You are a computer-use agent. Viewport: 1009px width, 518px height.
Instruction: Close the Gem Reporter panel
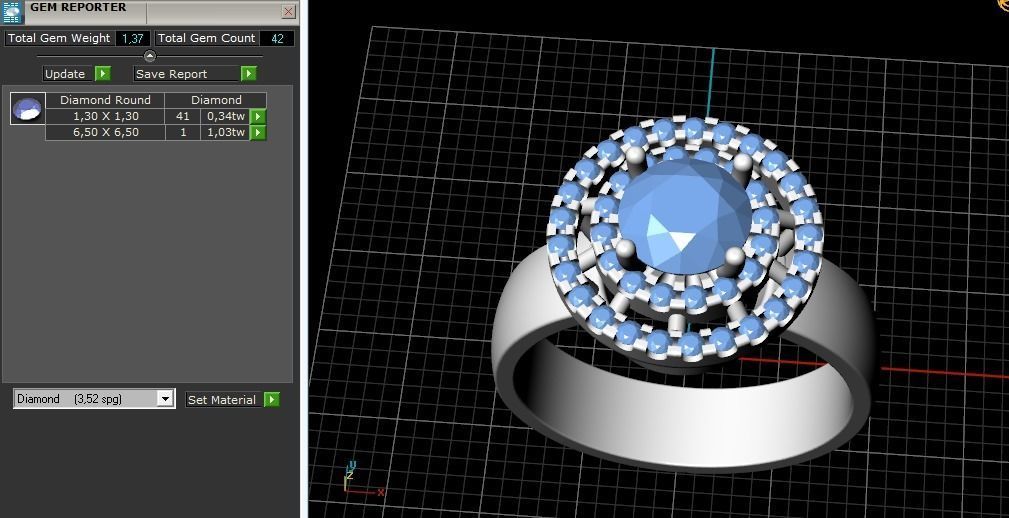(x=288, y=12)
